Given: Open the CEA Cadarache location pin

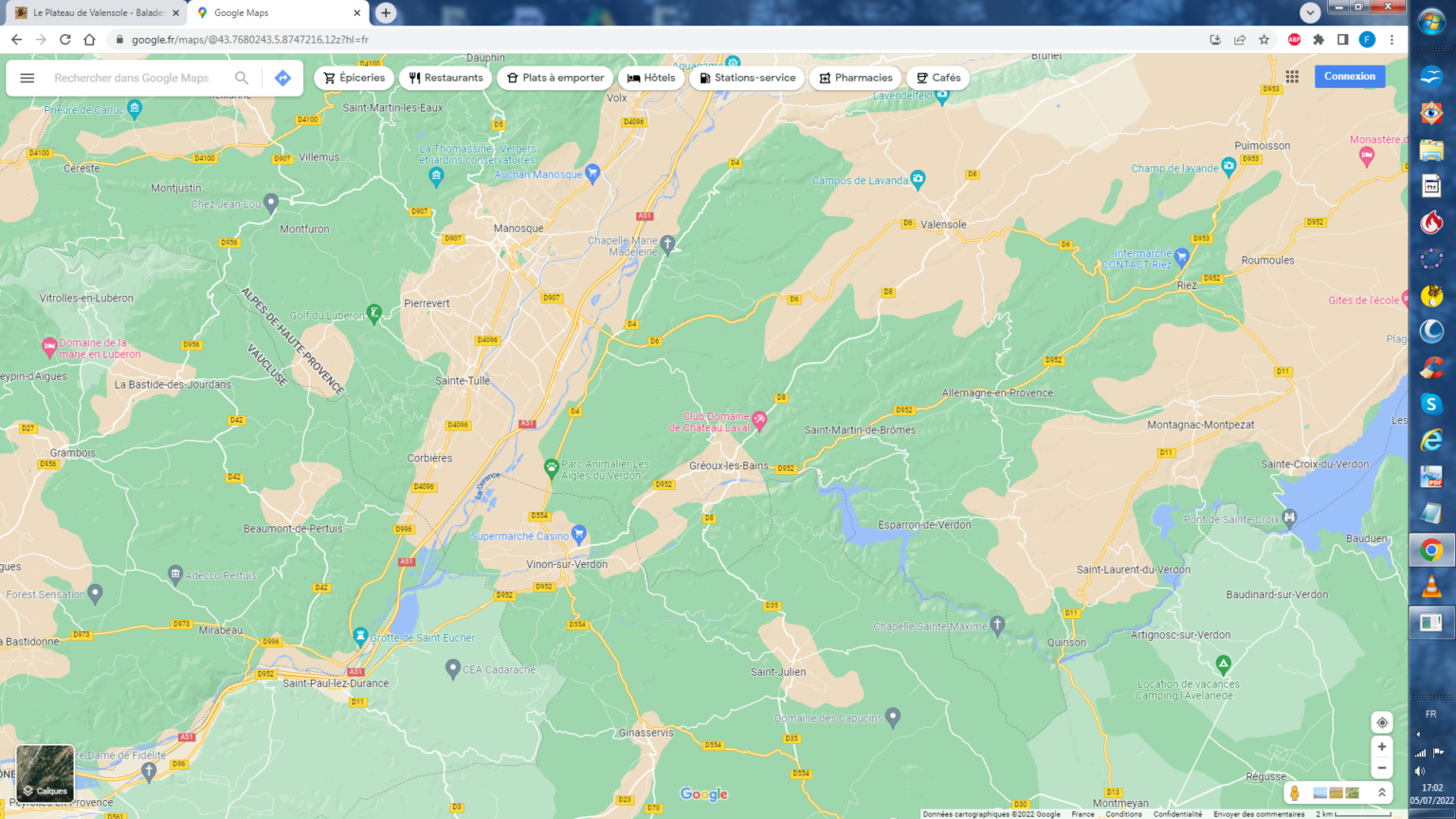Looking at the screenshot, I should tap(453, 668).
